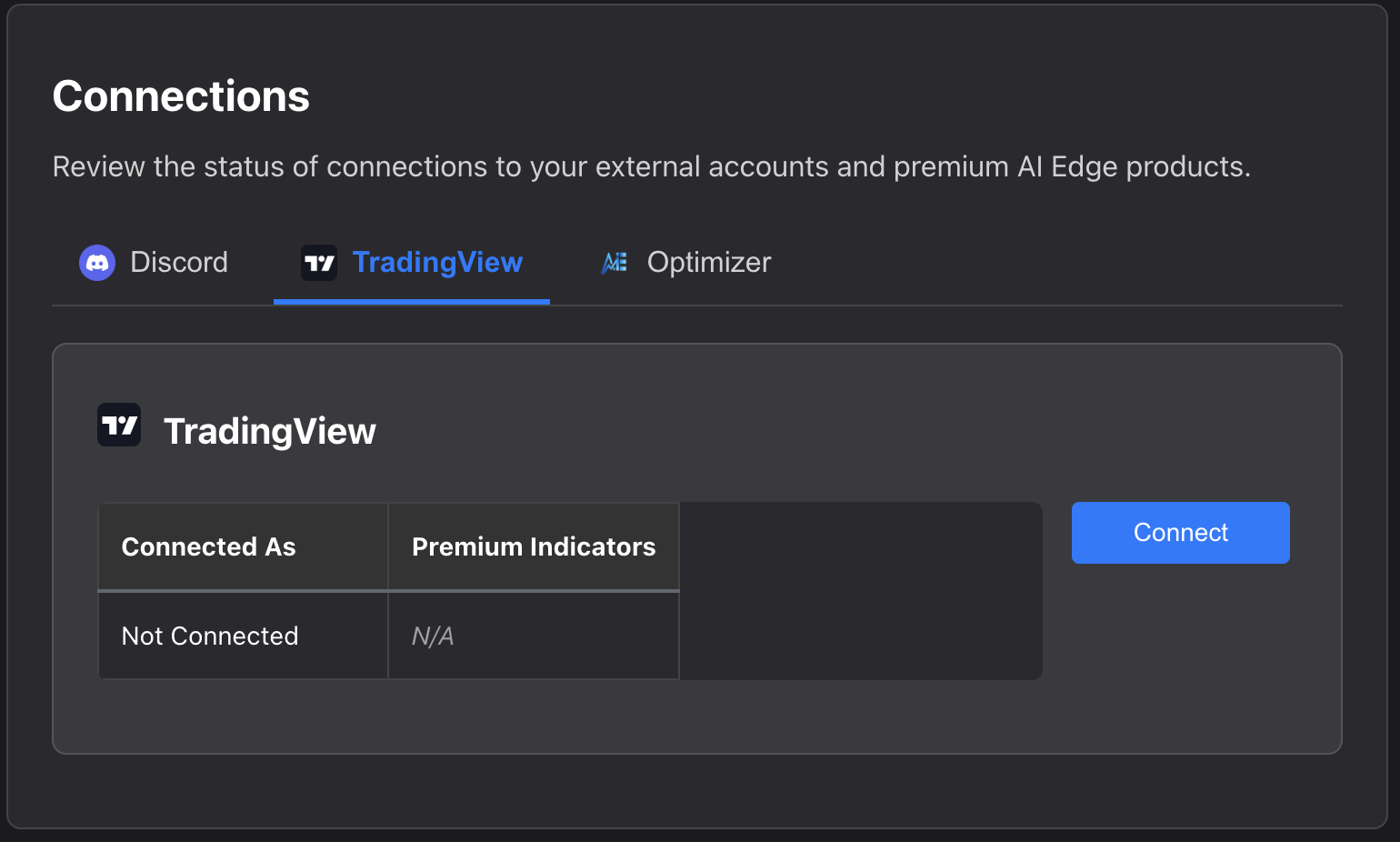1400x842 pixels.
Task: Open the Optimizer tab
Action: (685, 262)
